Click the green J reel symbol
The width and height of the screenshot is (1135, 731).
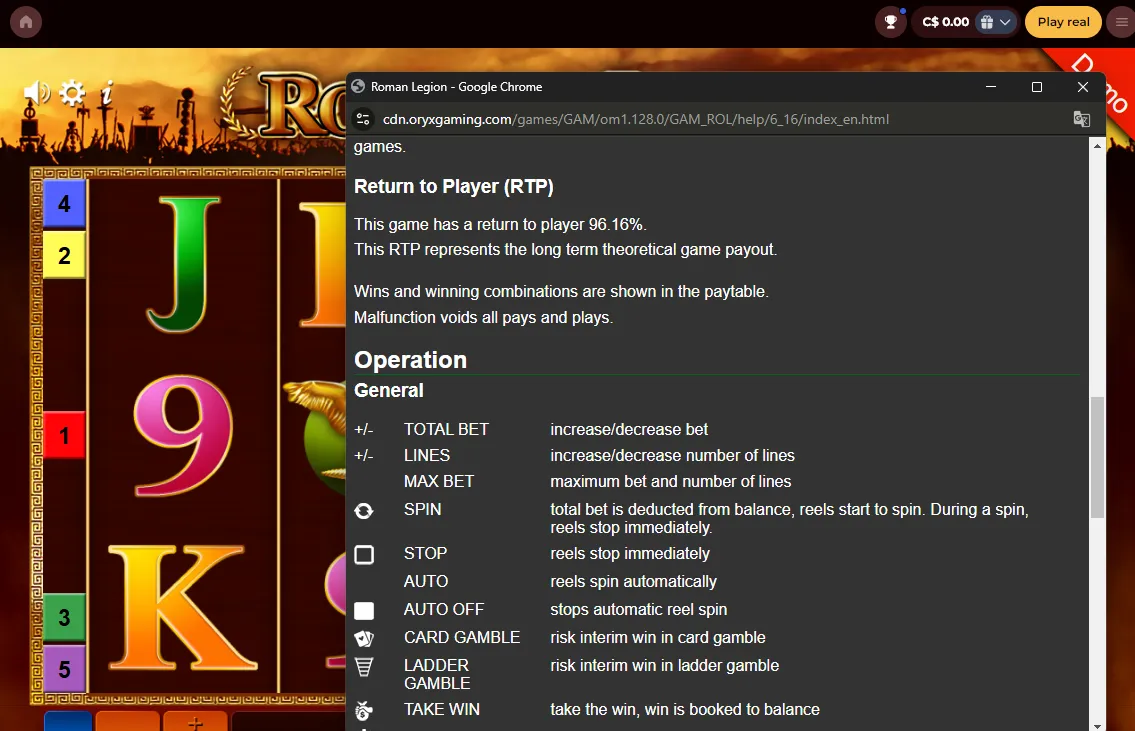point(182,263)
